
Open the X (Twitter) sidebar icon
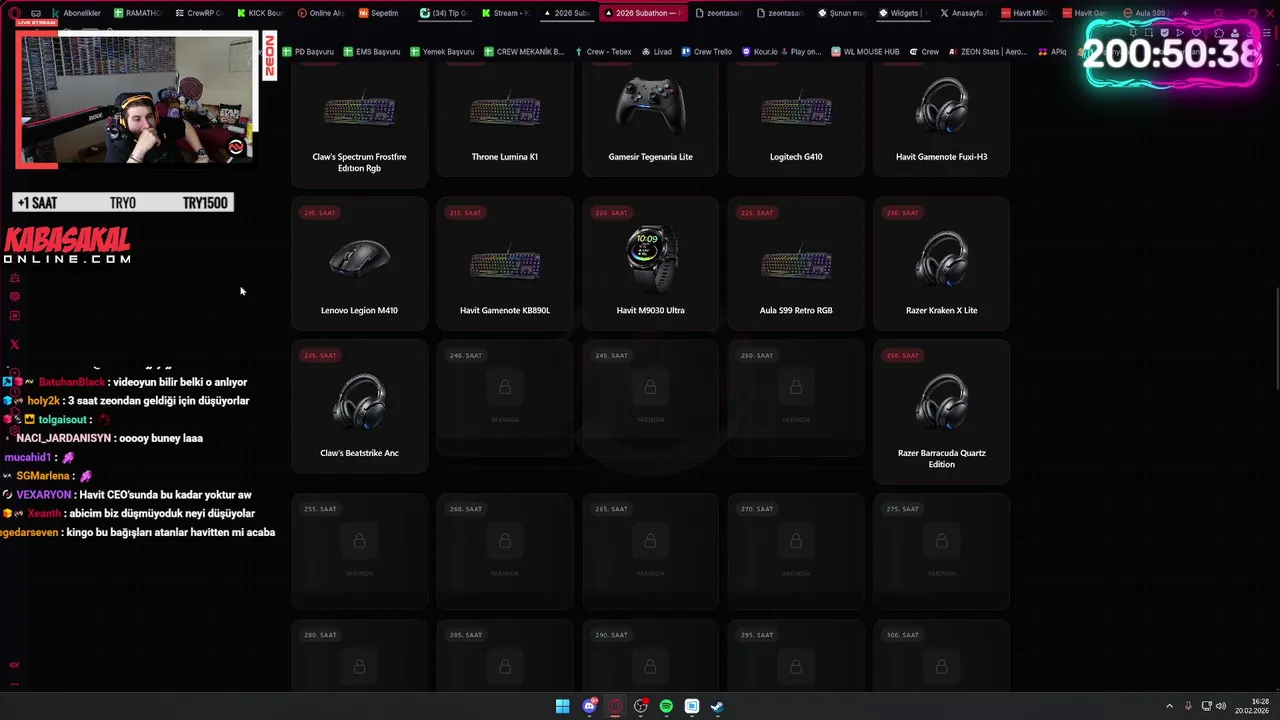pyautogui.click(x=14, y=344)
